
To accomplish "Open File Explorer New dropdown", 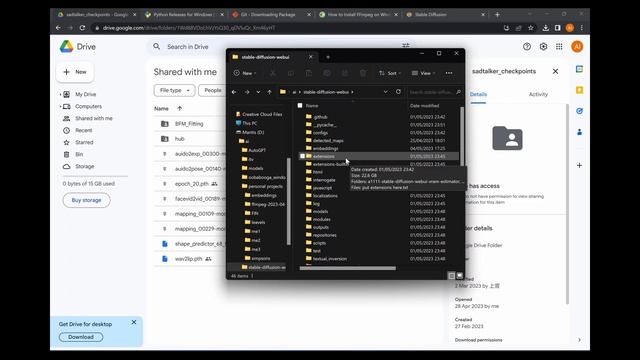I will click(x=245, y=73).
